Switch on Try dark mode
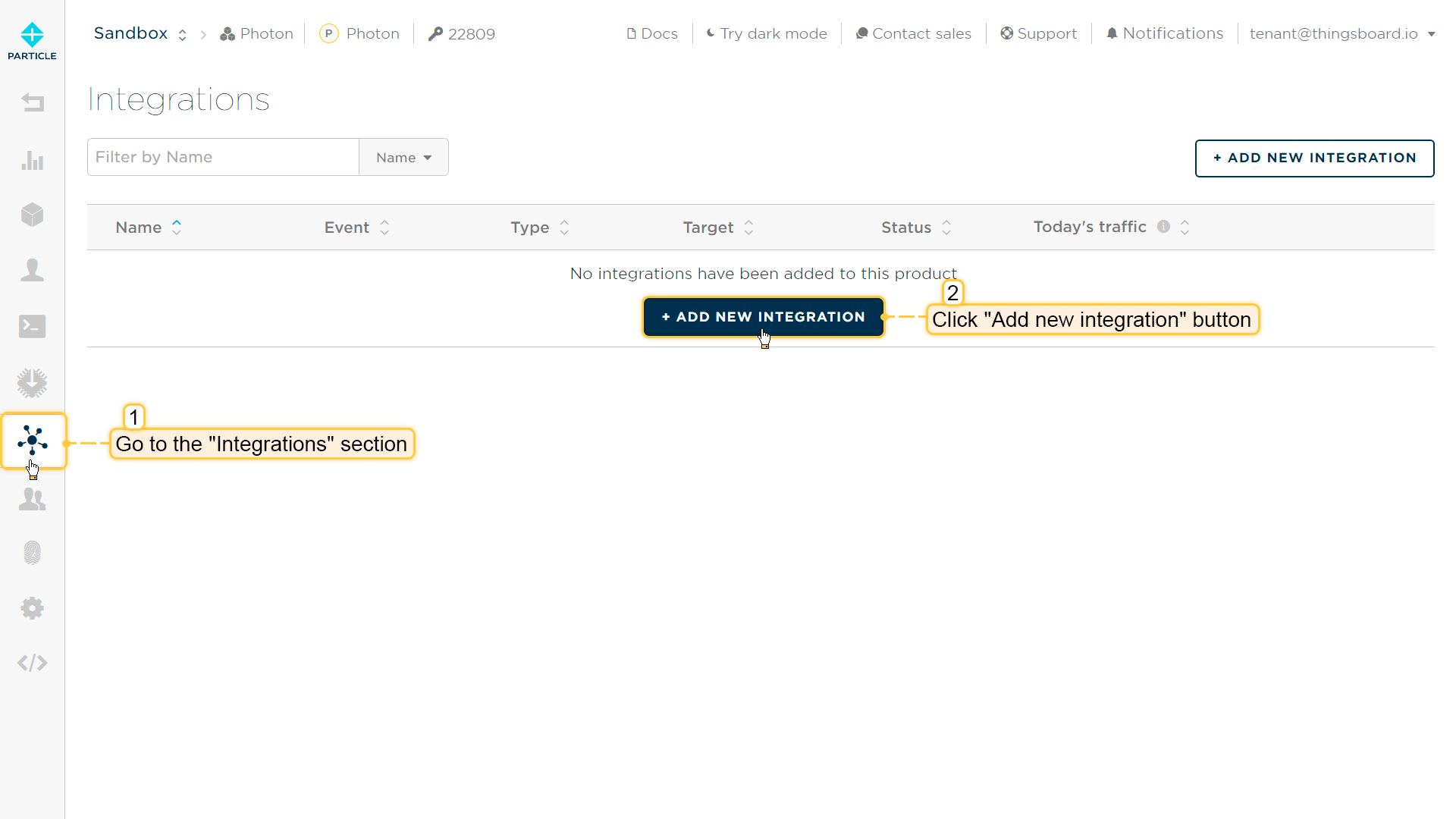Viewport: 1456px width, 819px height. click(x=766, y=33)
